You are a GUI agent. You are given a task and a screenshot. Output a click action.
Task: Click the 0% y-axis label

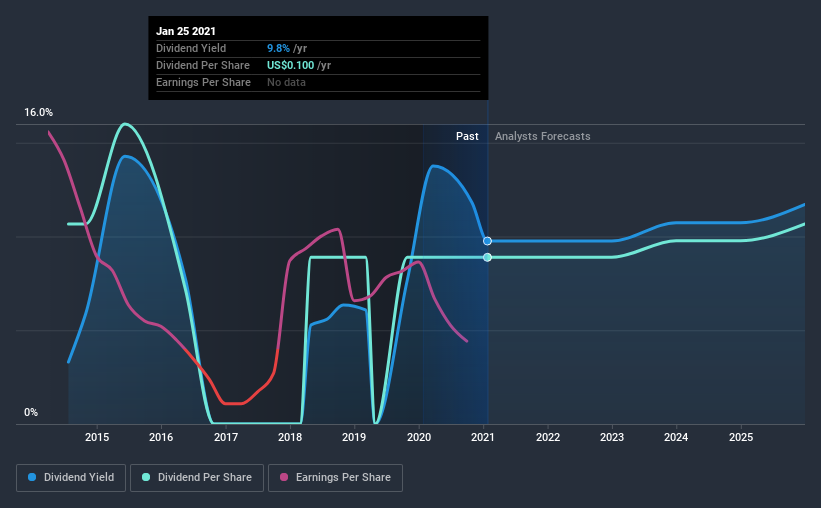31,413
